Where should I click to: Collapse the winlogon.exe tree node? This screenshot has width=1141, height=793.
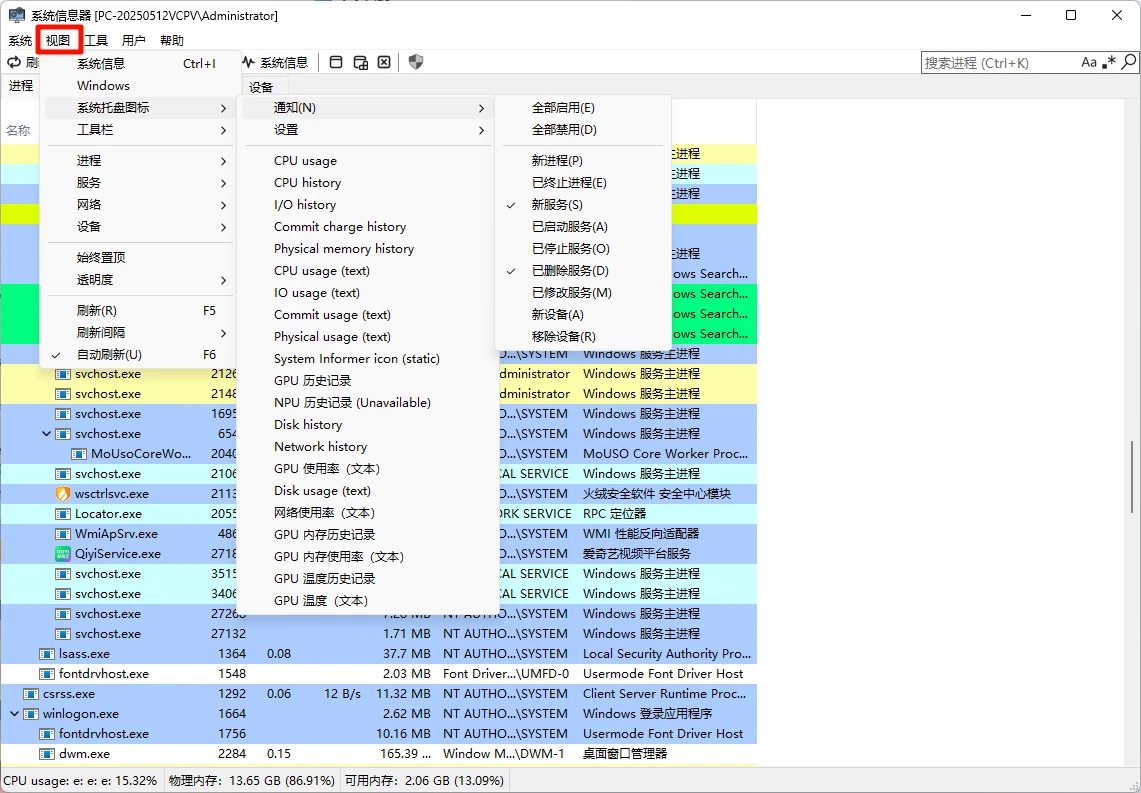coord(15,714)
